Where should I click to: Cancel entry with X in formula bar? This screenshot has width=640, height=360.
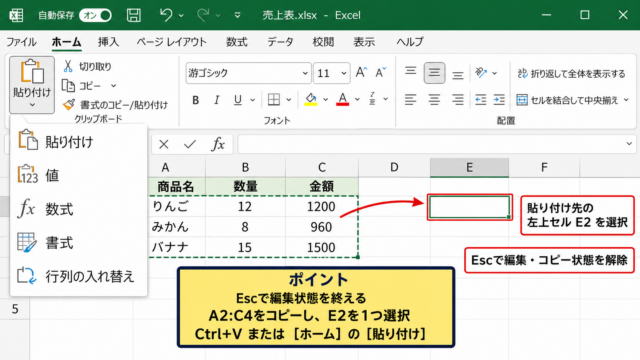(164, 144)
